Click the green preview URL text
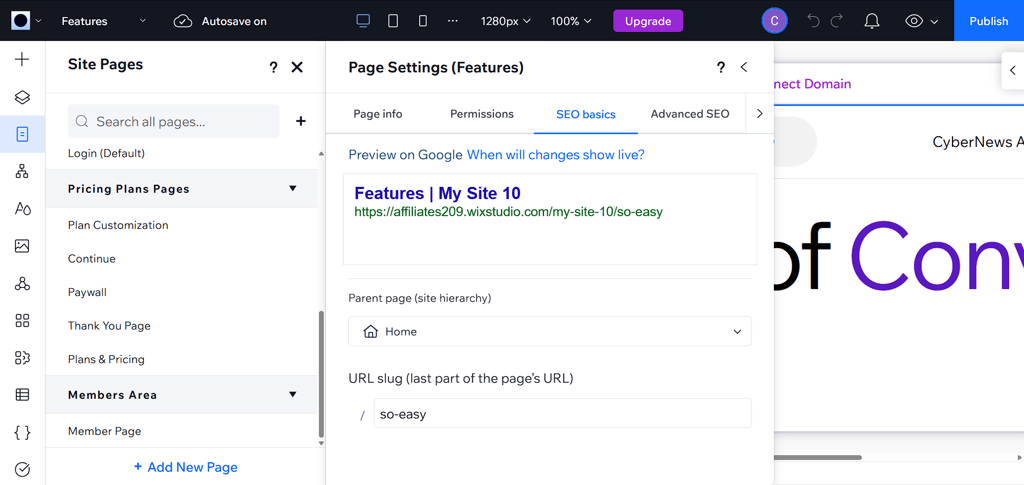 [x=509, y=211]
